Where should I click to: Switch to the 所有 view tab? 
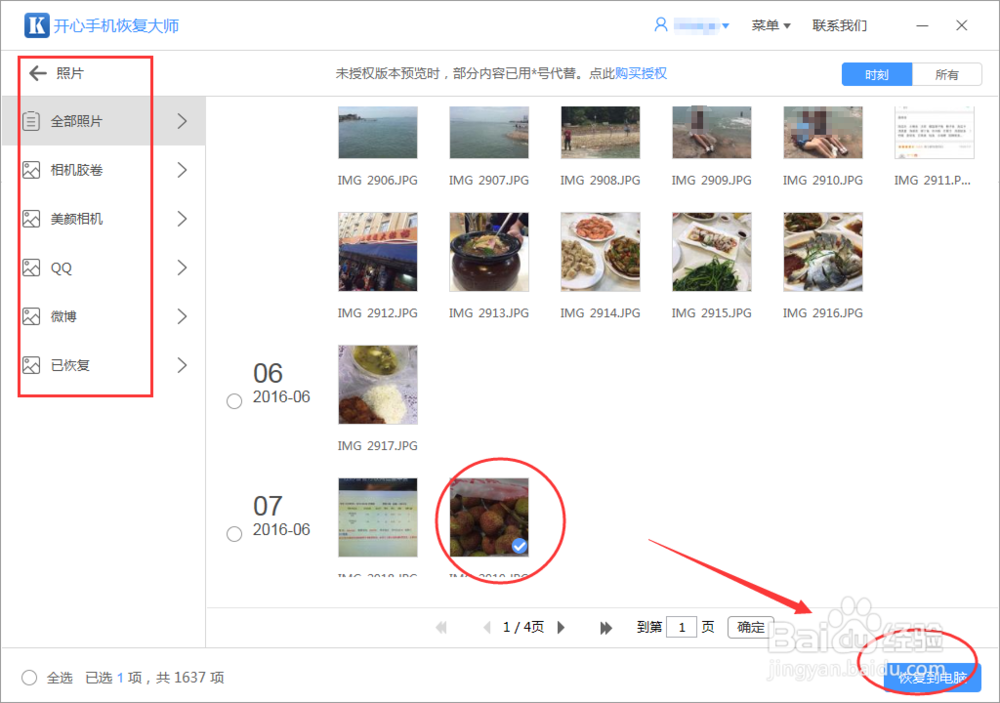pyautogui.click(x=947, y=74)
